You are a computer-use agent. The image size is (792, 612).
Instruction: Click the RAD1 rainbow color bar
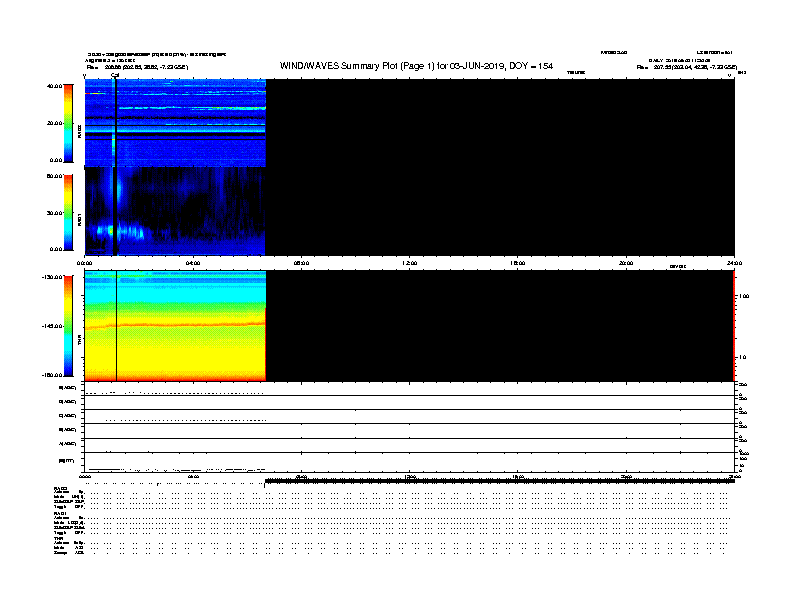tap(68, 213)
